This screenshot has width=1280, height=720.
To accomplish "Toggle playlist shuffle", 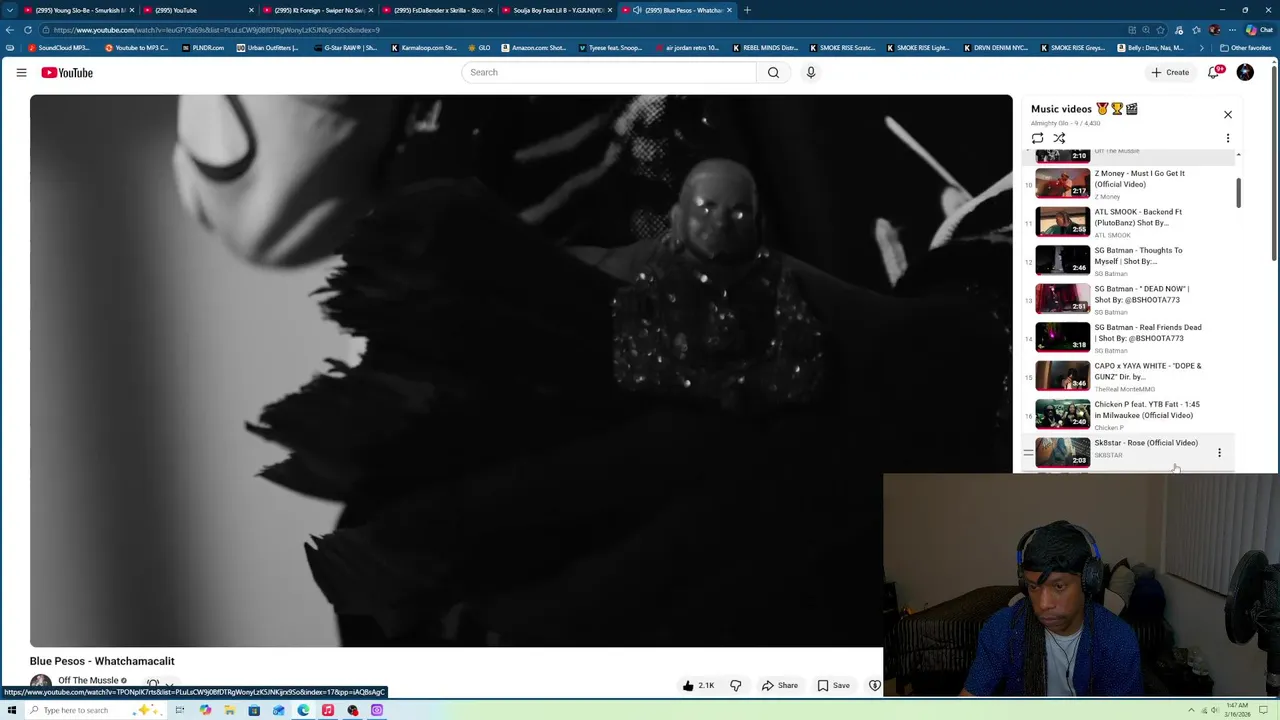I will click(1059, 138).
